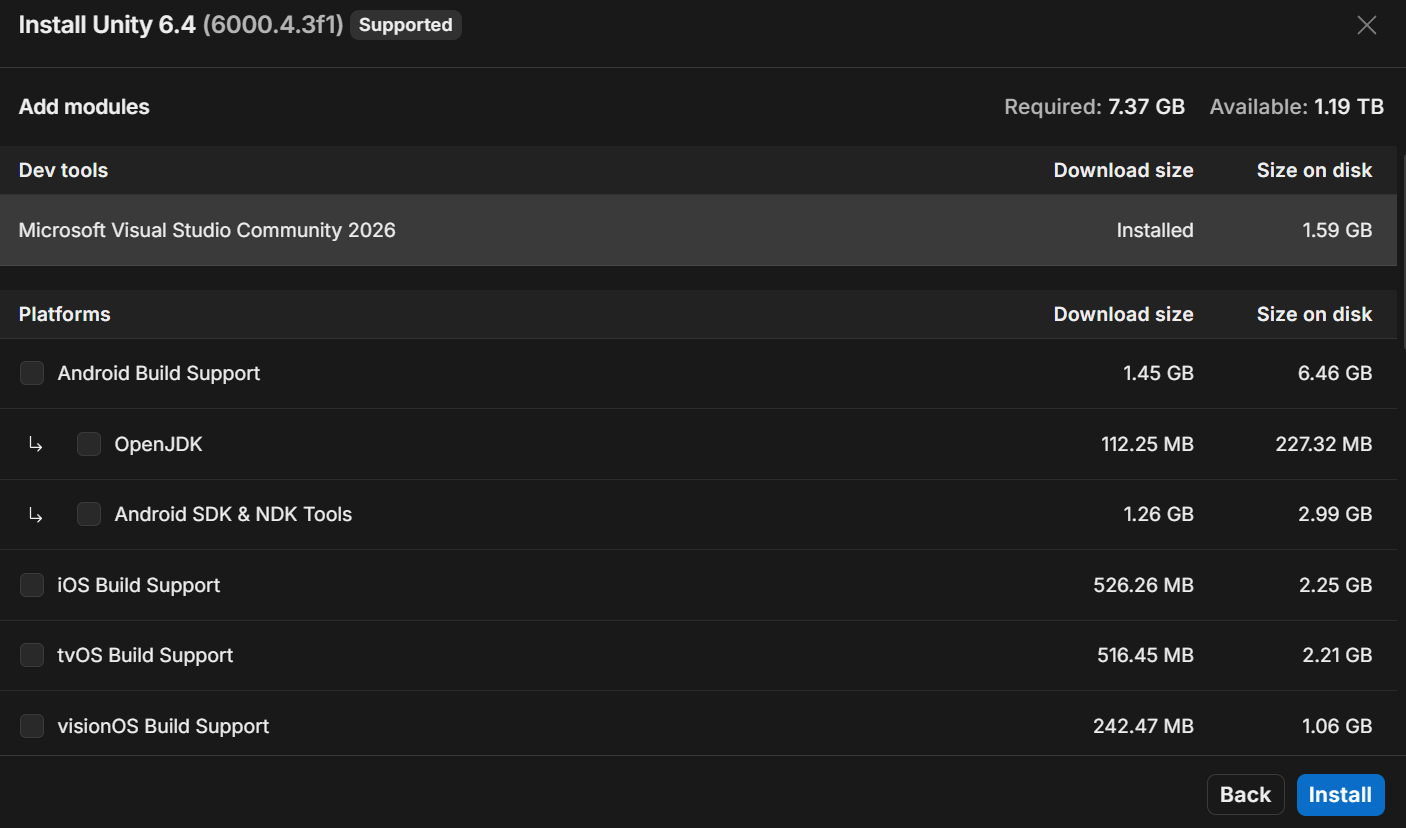
Task: Click the Platforms section header
Action: pos(65,314)
